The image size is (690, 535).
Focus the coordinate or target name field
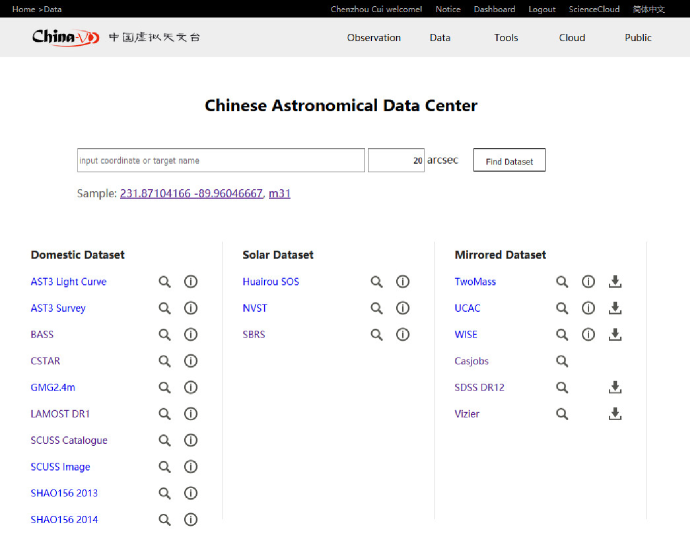point(220,161)
